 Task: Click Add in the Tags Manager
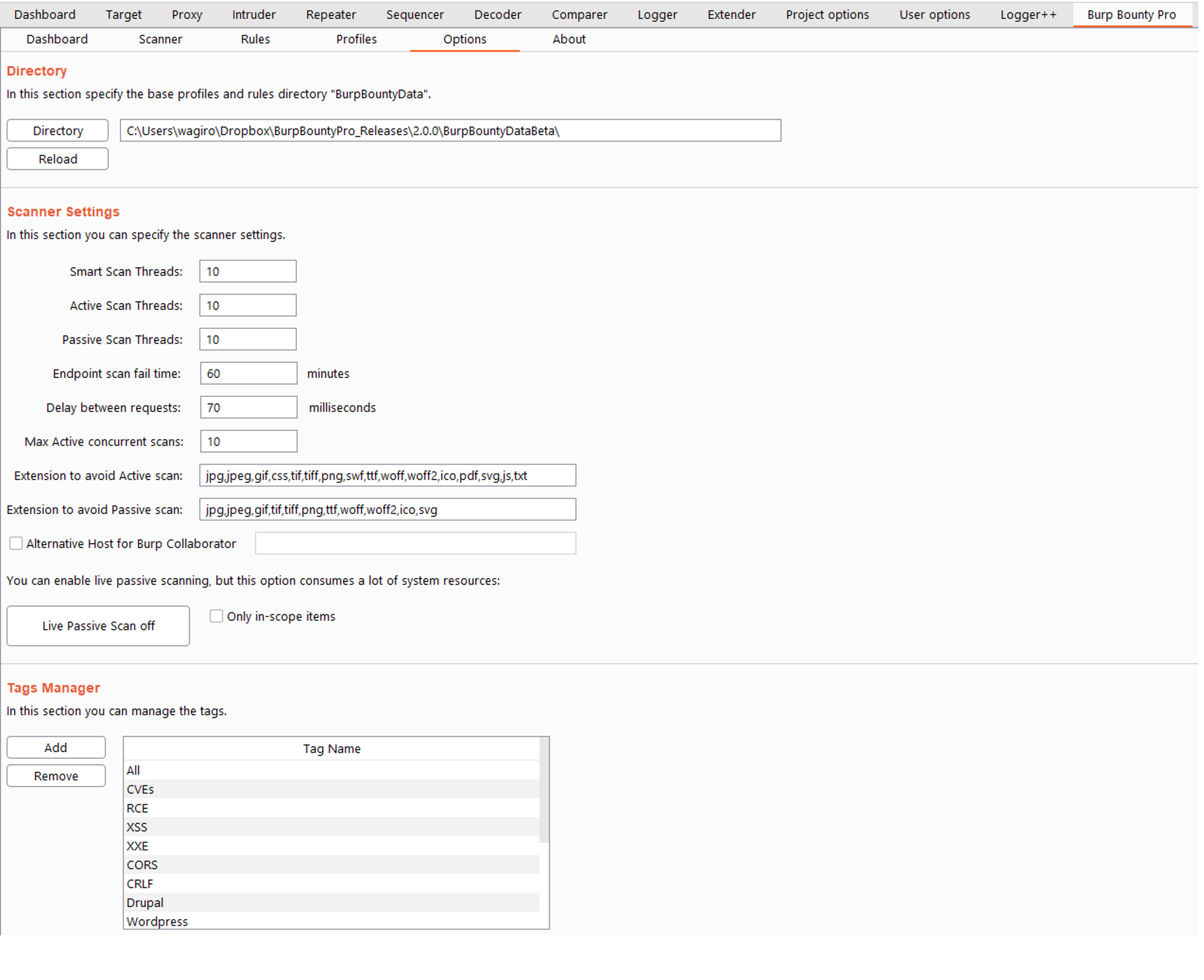(x=56, y=747)
